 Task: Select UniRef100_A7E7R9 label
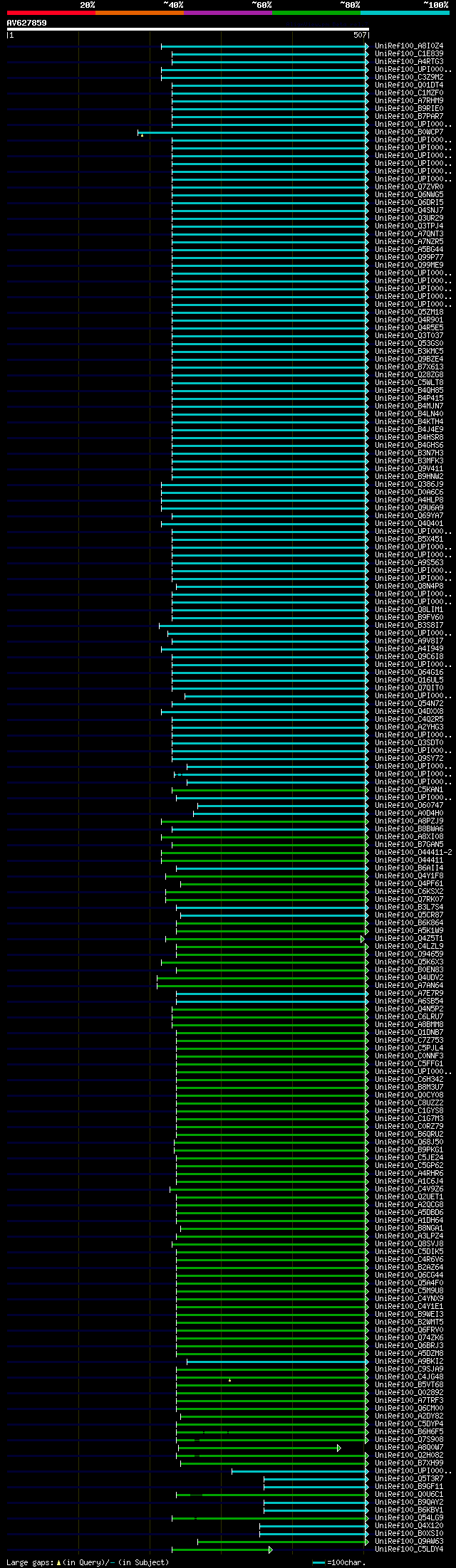coord(409,993)
